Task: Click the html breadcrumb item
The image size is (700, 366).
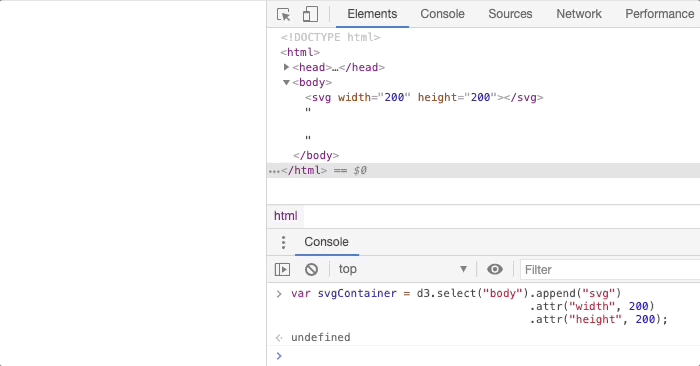Action: [285, 216]
